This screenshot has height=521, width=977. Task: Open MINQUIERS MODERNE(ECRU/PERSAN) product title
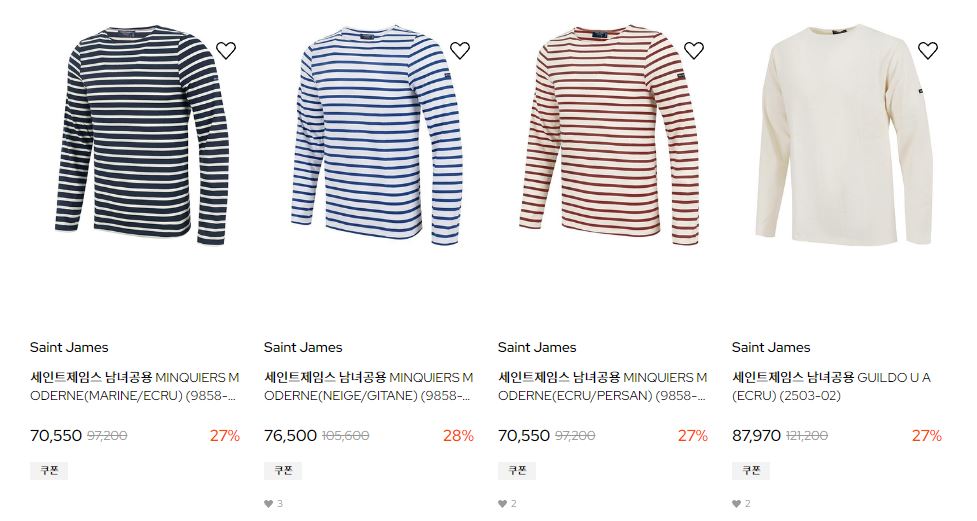point(603,386)
